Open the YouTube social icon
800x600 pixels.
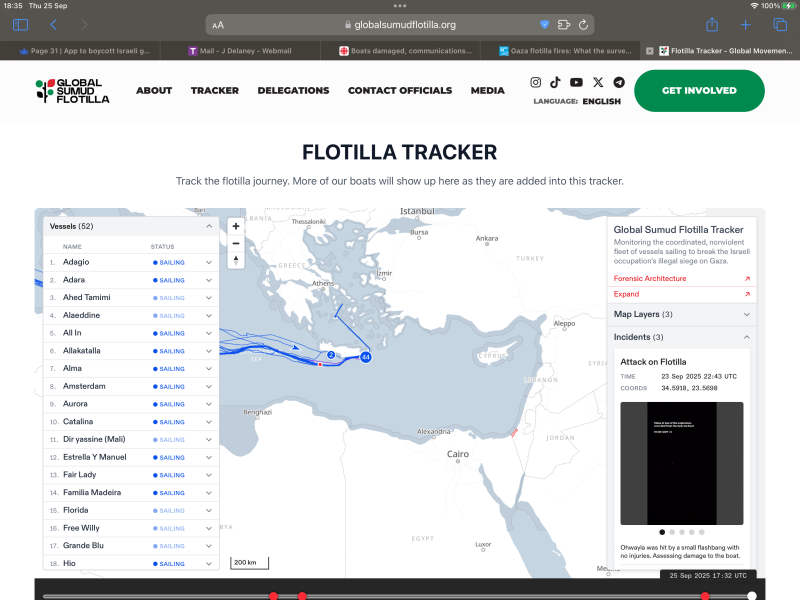click(x=576, y=82)
